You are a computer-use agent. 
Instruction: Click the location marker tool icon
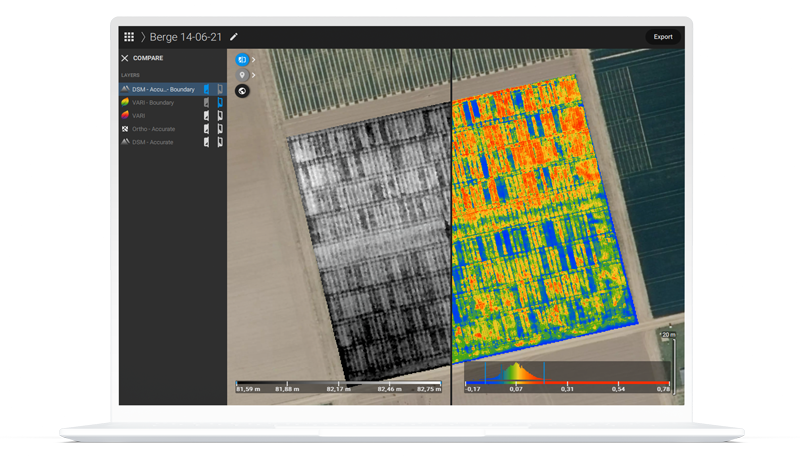(242, 75)
